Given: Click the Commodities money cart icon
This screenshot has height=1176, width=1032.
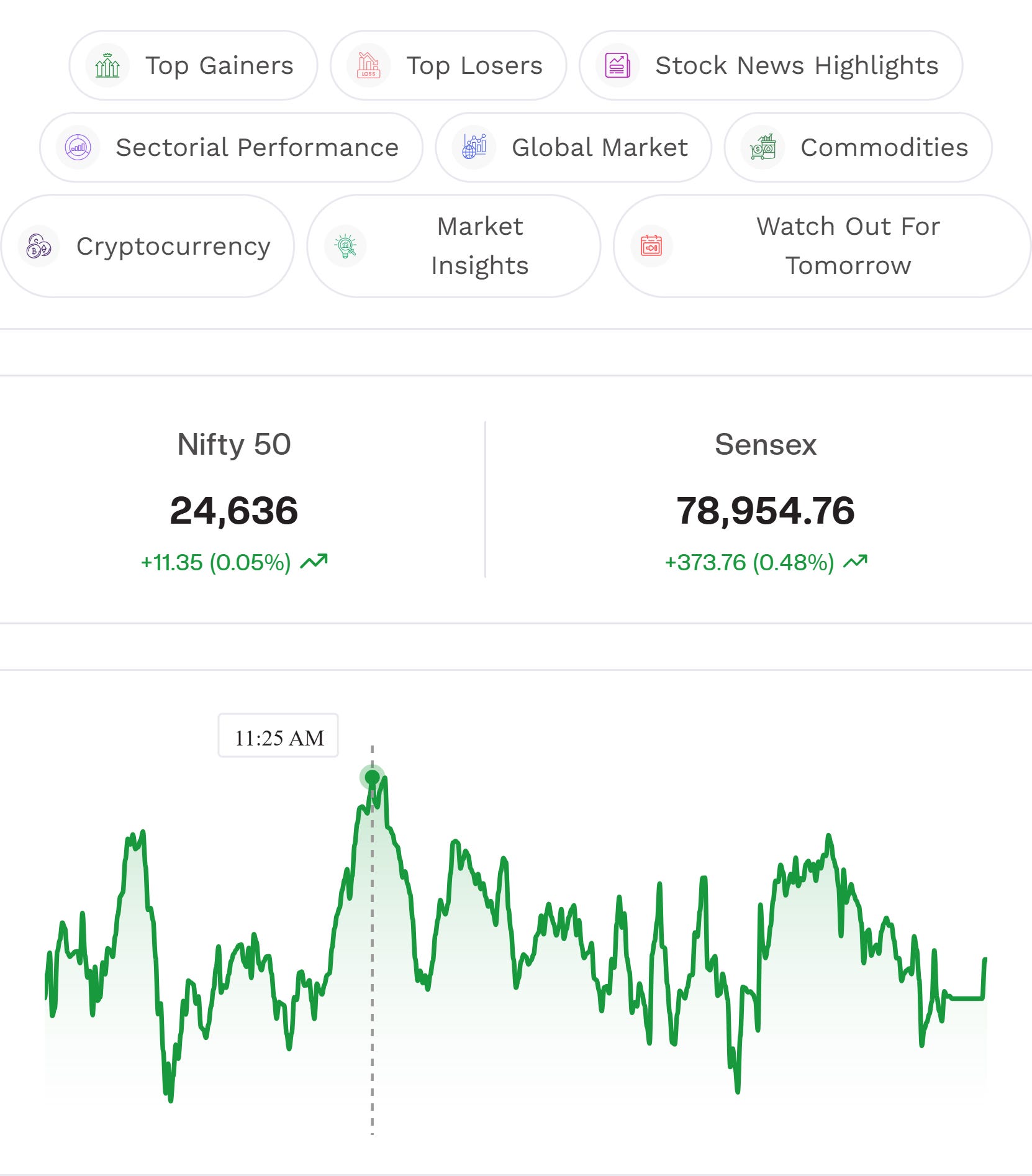Looking at the screenshot, I should pos(763,147).
